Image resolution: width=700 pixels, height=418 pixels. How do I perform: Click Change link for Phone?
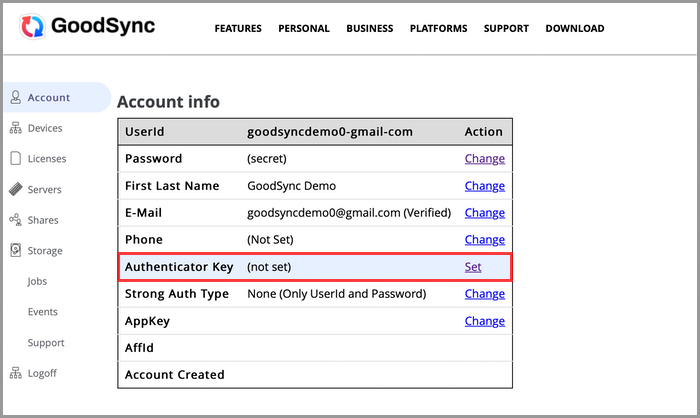coord(485,240)
